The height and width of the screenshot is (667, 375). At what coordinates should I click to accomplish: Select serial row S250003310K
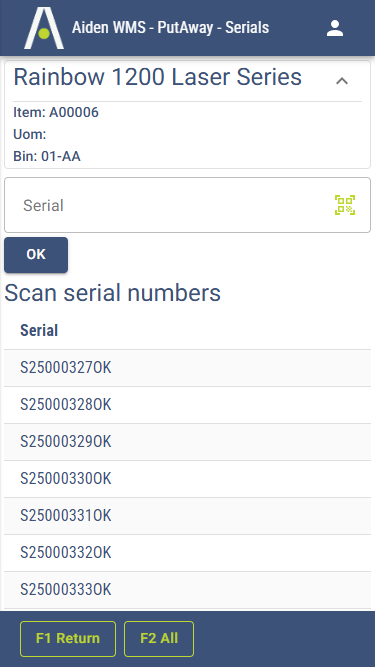[x=188, y=516]
